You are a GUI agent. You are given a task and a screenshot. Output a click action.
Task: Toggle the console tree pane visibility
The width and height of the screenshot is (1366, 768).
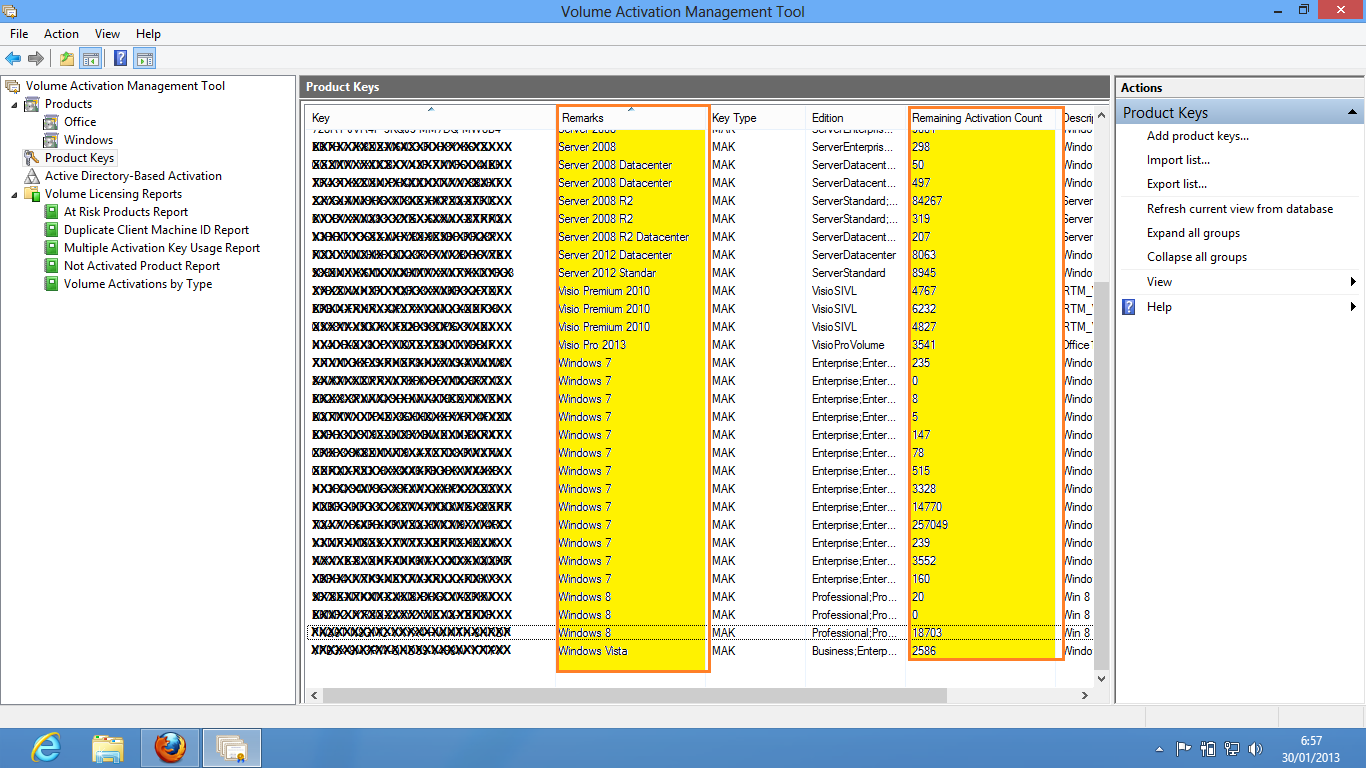[91, 58]
